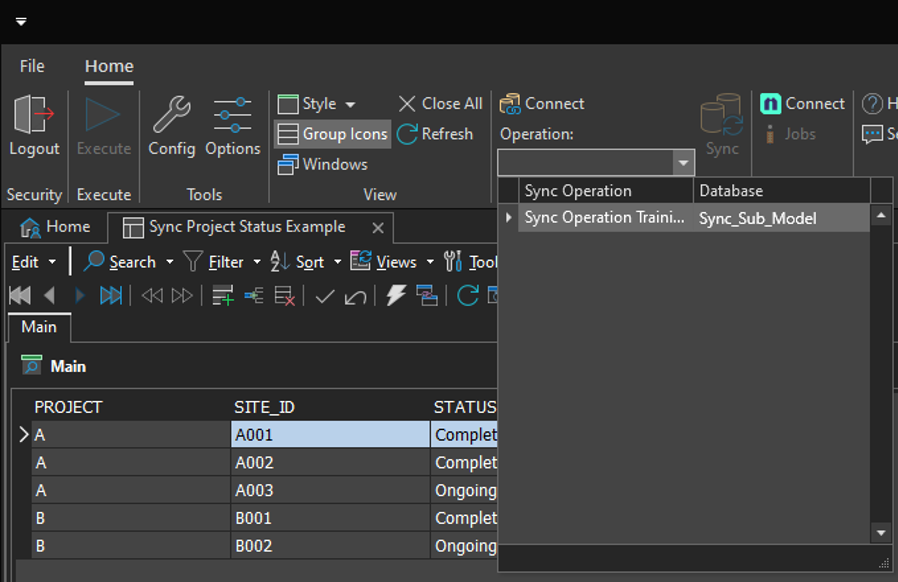Commit changes with the checkmark icon
898x582 pixels.
point(325,295)
